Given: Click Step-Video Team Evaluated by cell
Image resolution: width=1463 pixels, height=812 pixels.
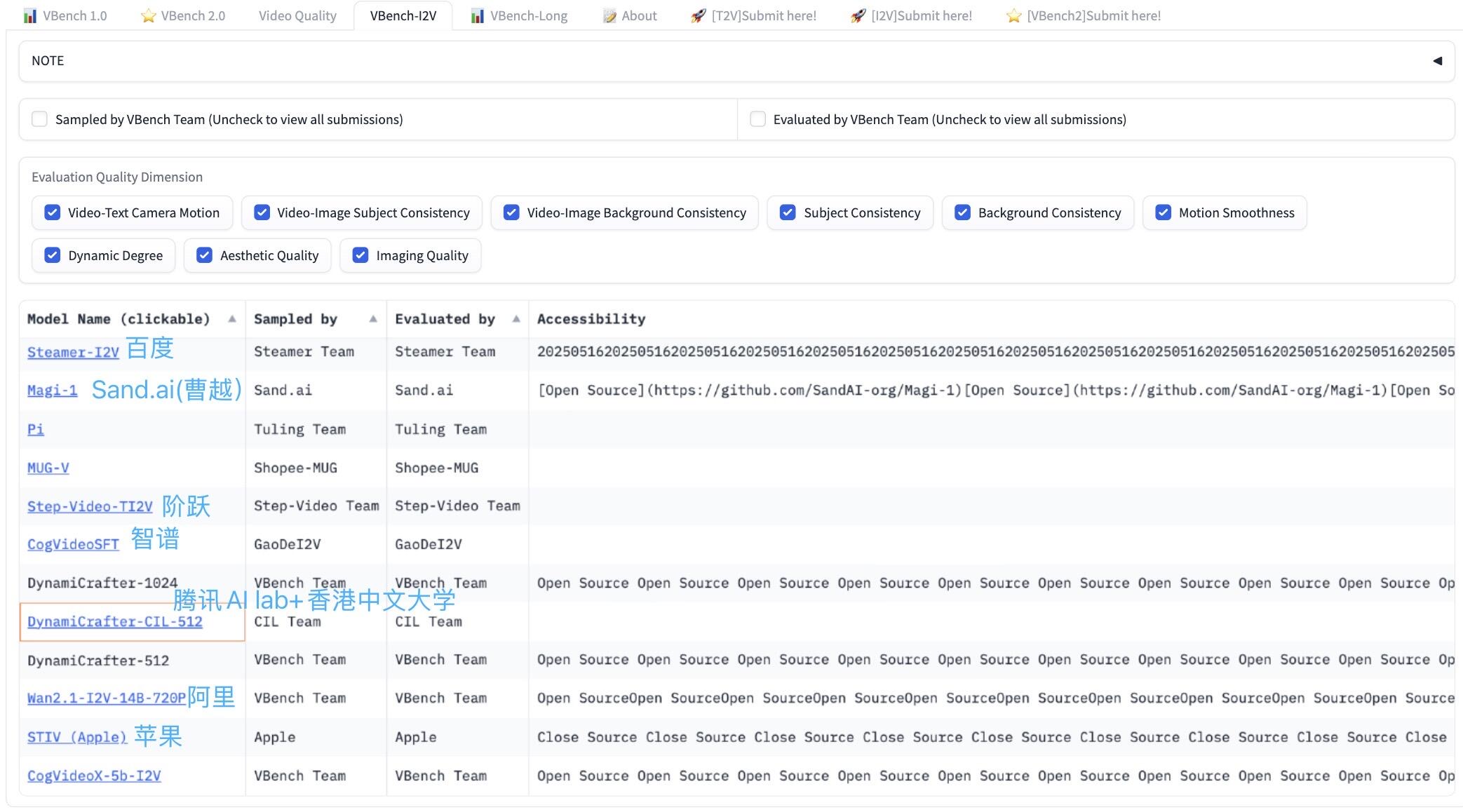Looking at the screenshot, I should (x=457, y=506).
